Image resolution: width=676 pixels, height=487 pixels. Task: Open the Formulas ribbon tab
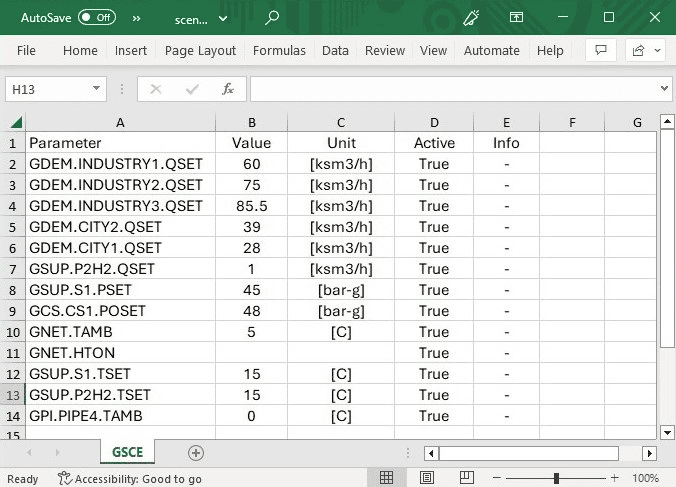click(x=279, y=50)
